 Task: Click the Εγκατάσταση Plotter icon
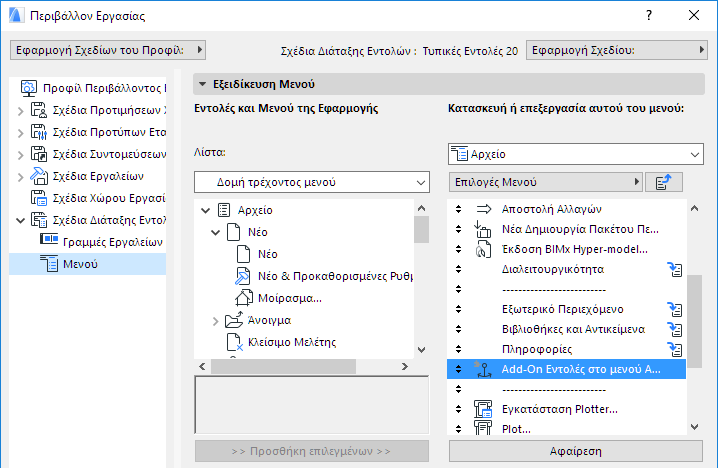click(x=485, y=409)
